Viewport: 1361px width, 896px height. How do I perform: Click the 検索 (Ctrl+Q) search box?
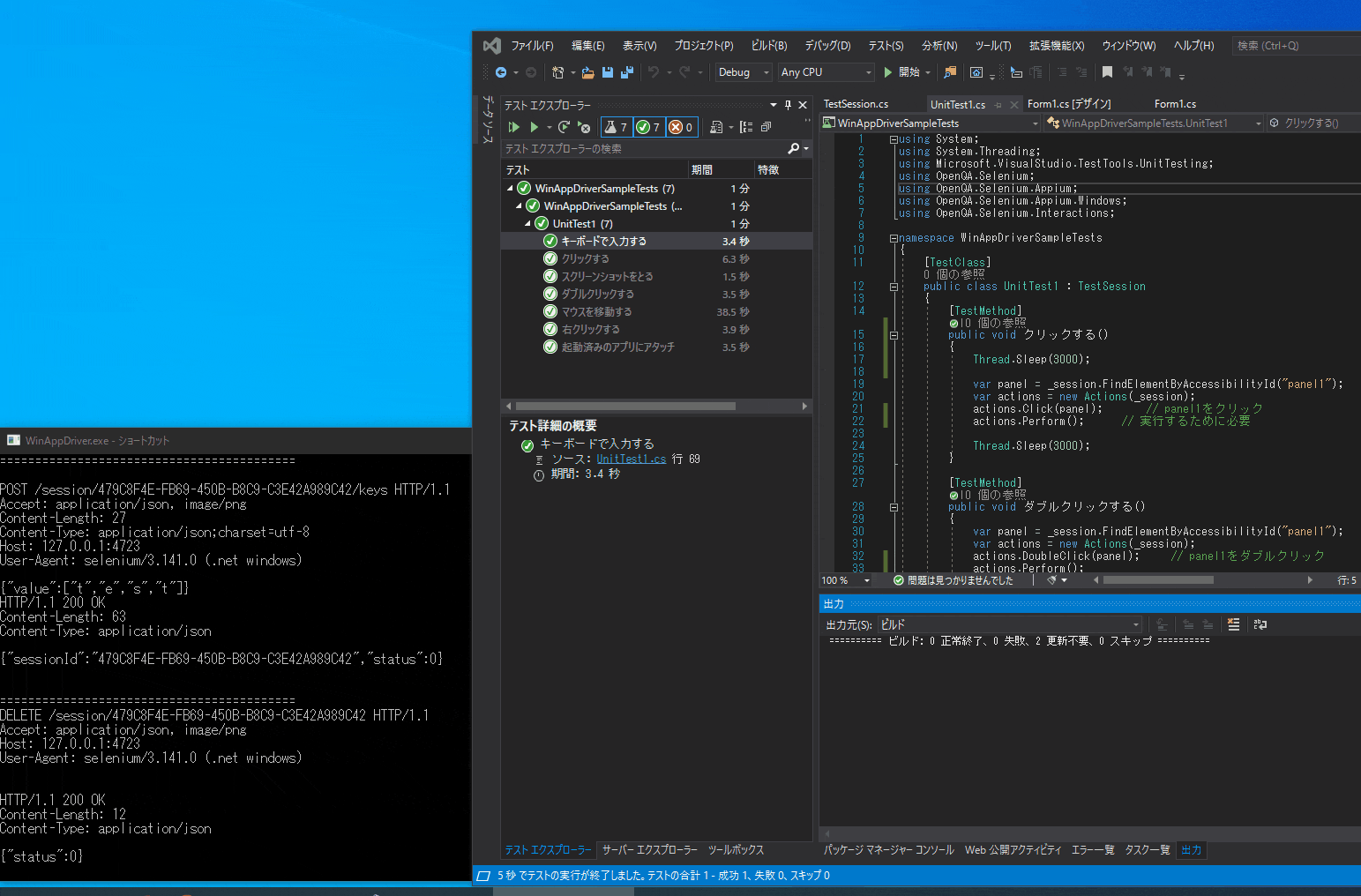pos(1296,46)
